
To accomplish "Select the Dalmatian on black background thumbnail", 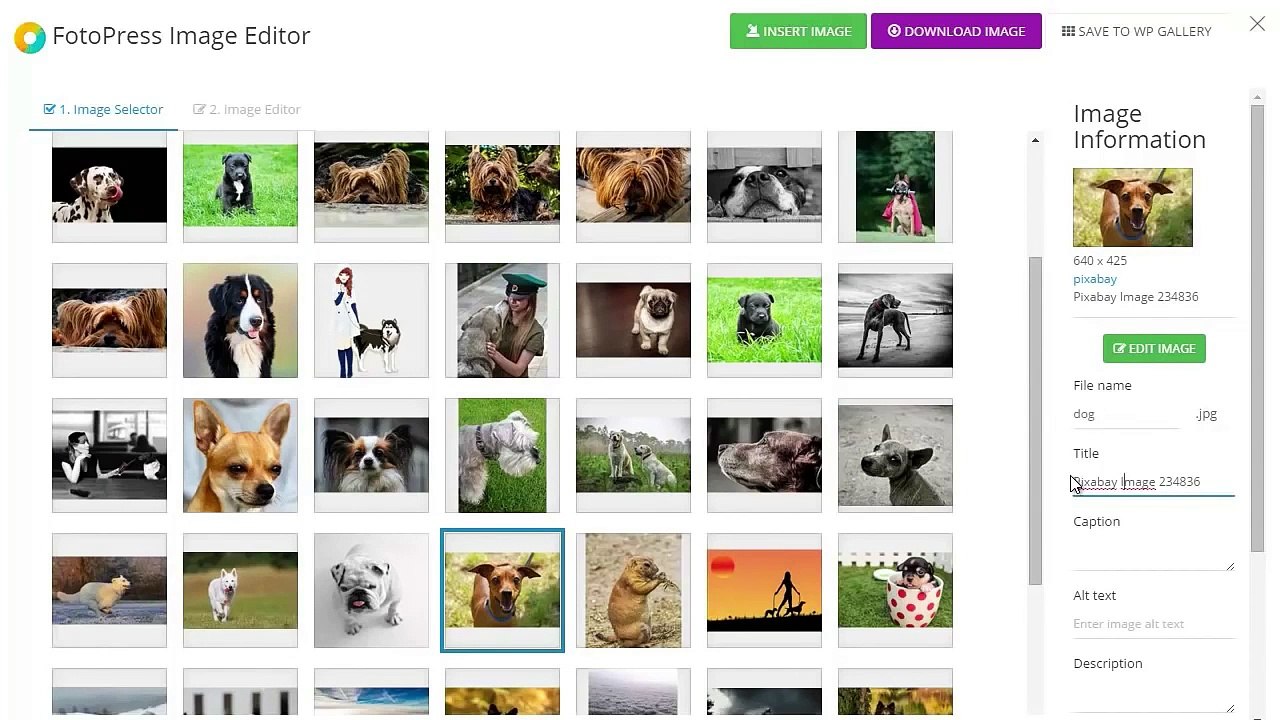I will point(109,186).
